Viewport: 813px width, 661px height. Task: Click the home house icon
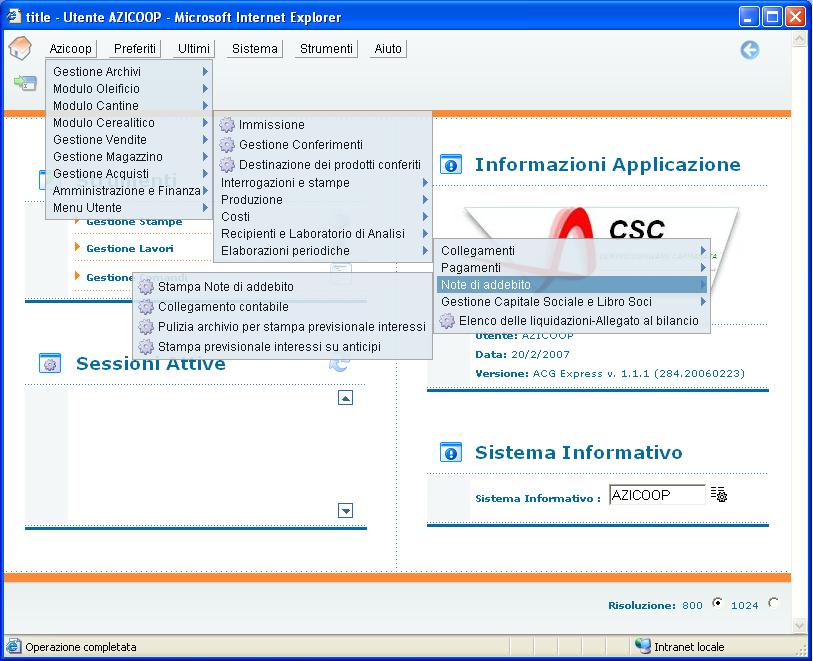coord(20,49)
